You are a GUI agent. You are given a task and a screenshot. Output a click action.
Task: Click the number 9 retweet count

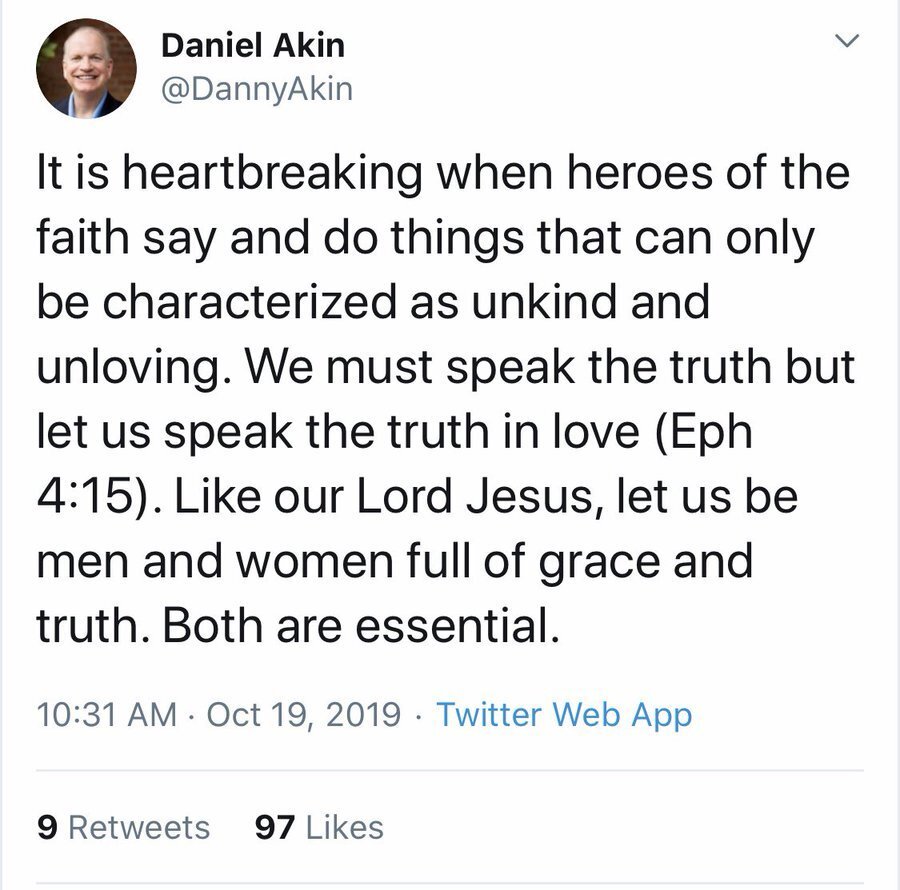[47, 827]
